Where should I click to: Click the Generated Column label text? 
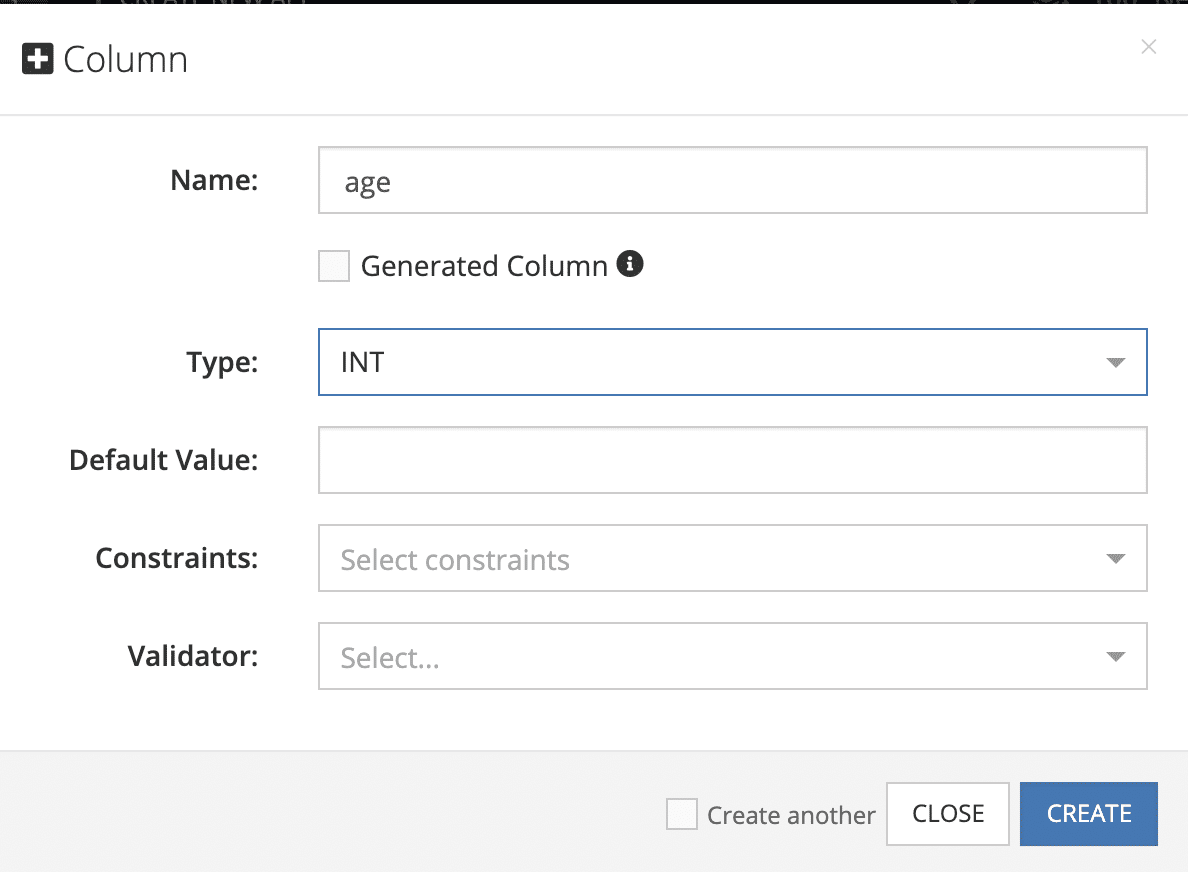(484, 266)
